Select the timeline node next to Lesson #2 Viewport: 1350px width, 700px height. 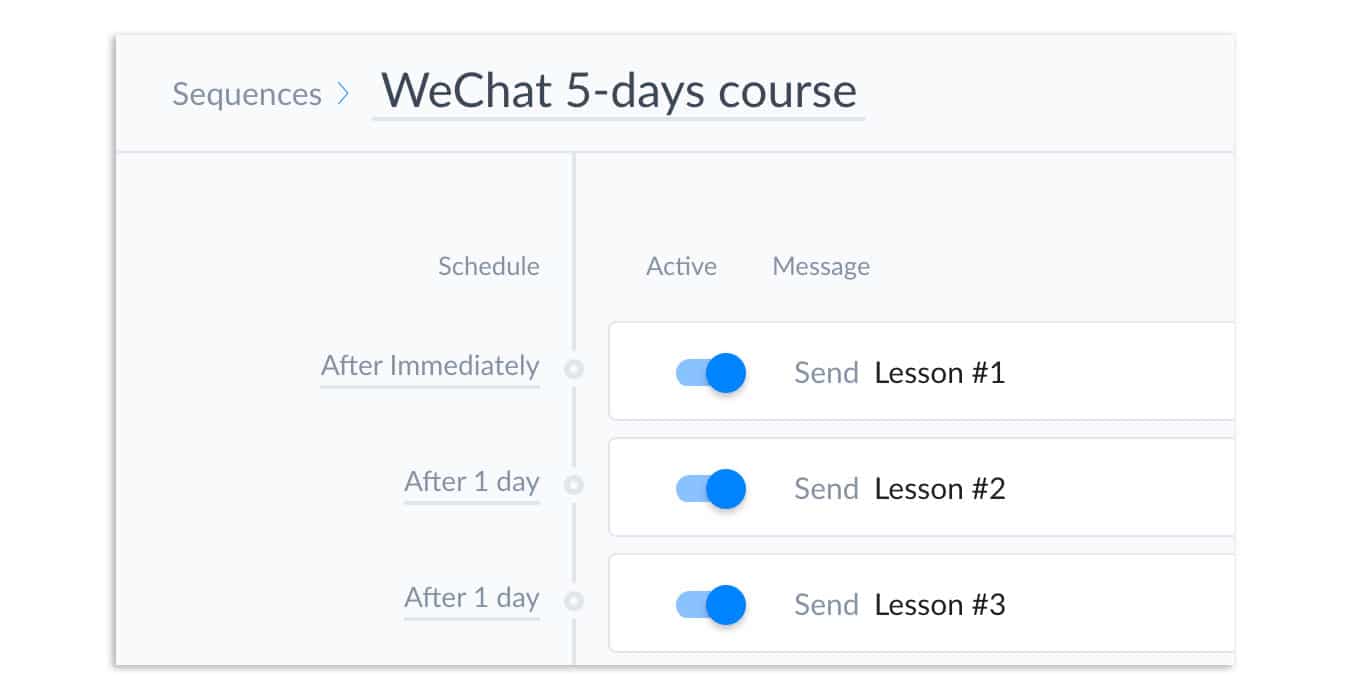tap(574, 485)
